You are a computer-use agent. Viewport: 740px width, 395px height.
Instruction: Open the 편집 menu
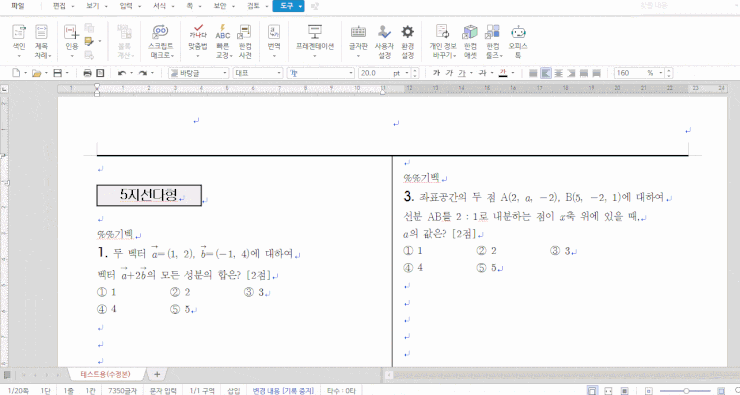59,6
